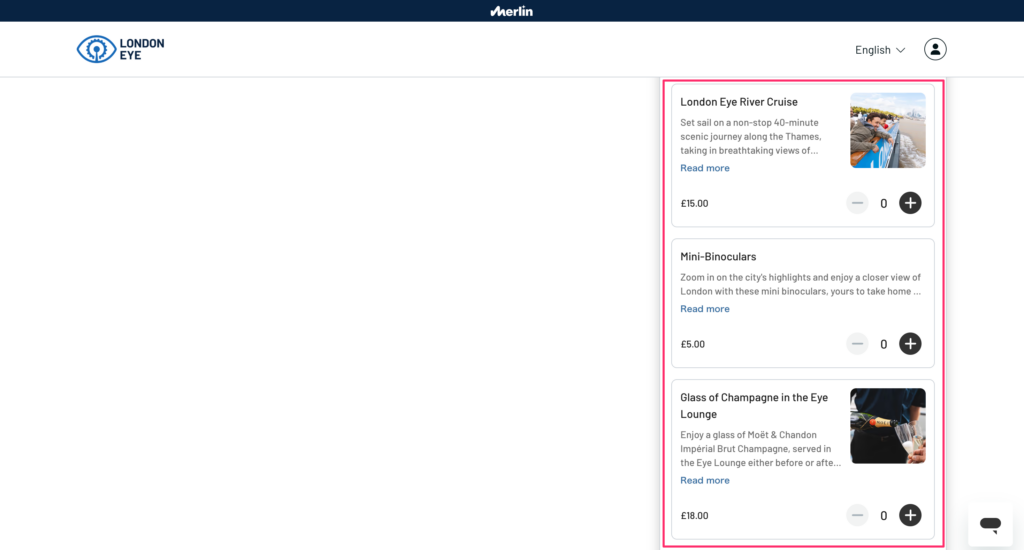1024x550 pixels.
Task: Decrease Mini-Binoculars quantity
Action: click(857, 344)
